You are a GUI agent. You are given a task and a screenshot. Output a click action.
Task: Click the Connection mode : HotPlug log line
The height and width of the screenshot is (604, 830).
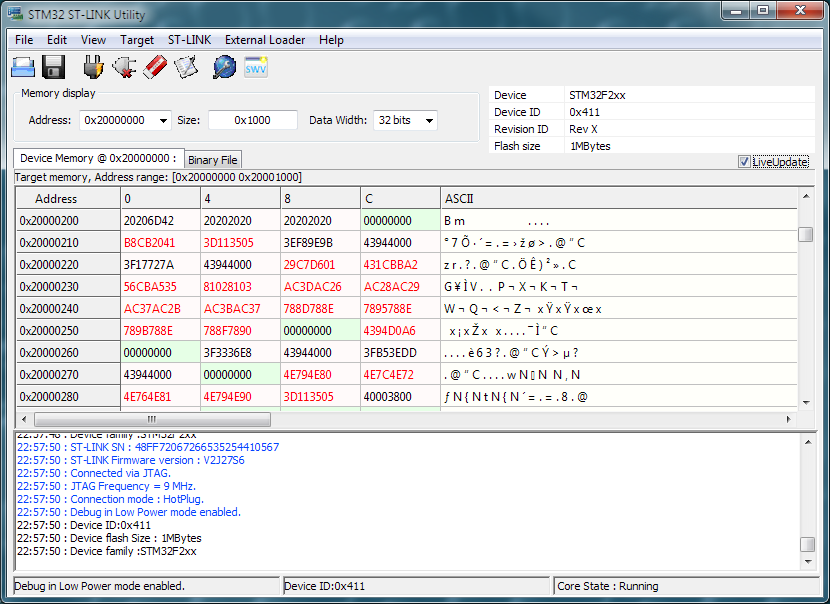click(110, 499)
